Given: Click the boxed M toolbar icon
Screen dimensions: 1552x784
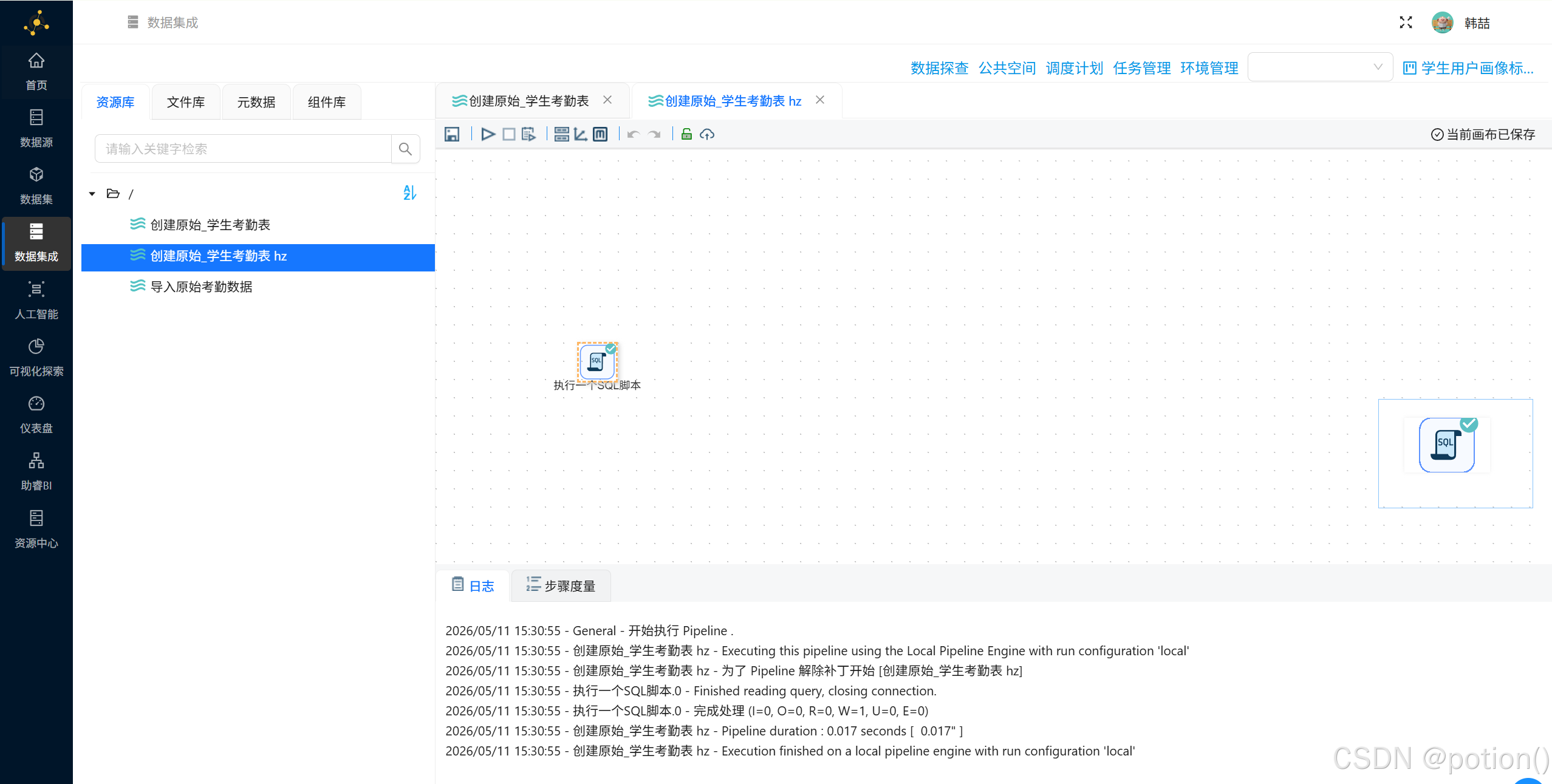Looking at the screenshot, I should (x=600, y=134).
